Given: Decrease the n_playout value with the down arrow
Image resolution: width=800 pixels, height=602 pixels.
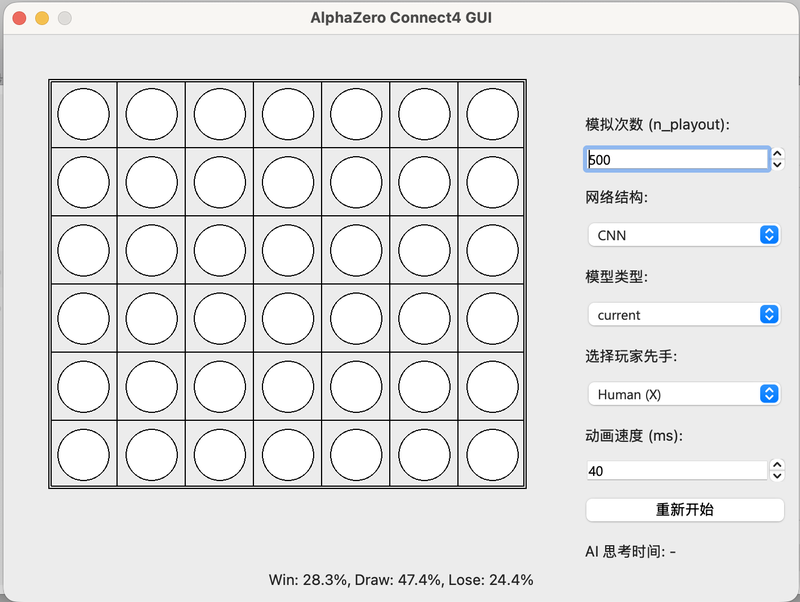Looking at the screenshot, I should (x=778, y=165).
